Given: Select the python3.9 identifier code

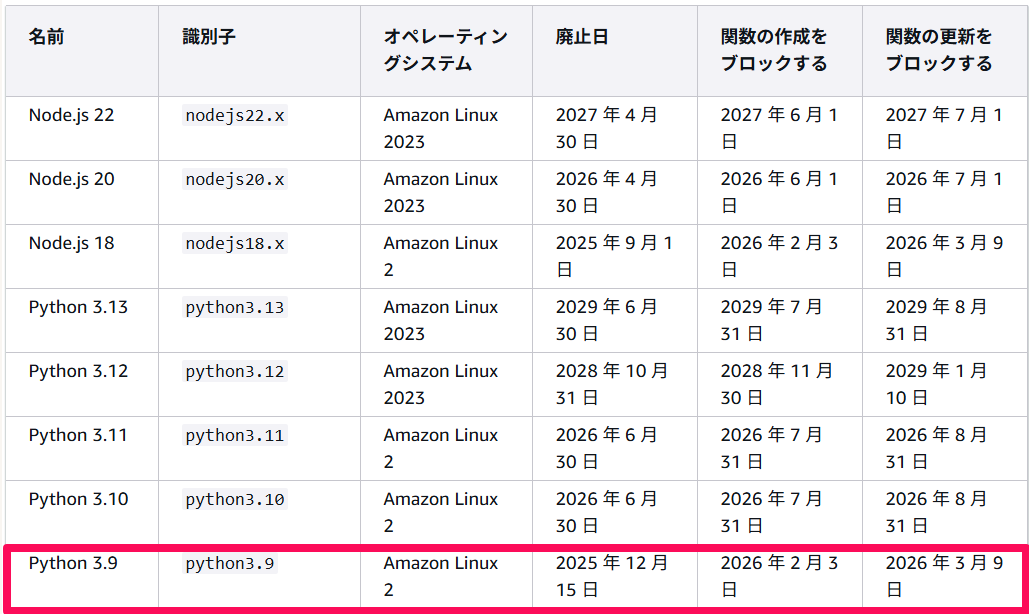Looking at the screenshot, I should pyautogui.click(x=230, y=563).
